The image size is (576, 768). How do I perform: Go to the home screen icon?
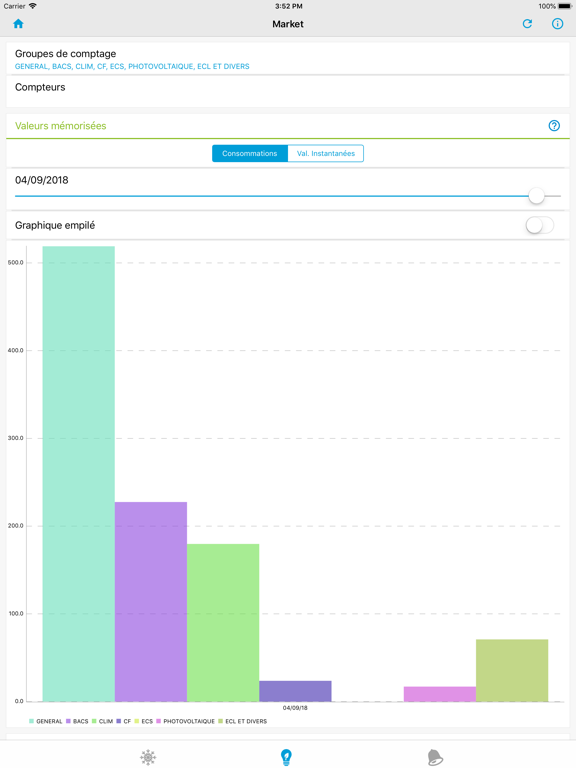coord(19,24)
